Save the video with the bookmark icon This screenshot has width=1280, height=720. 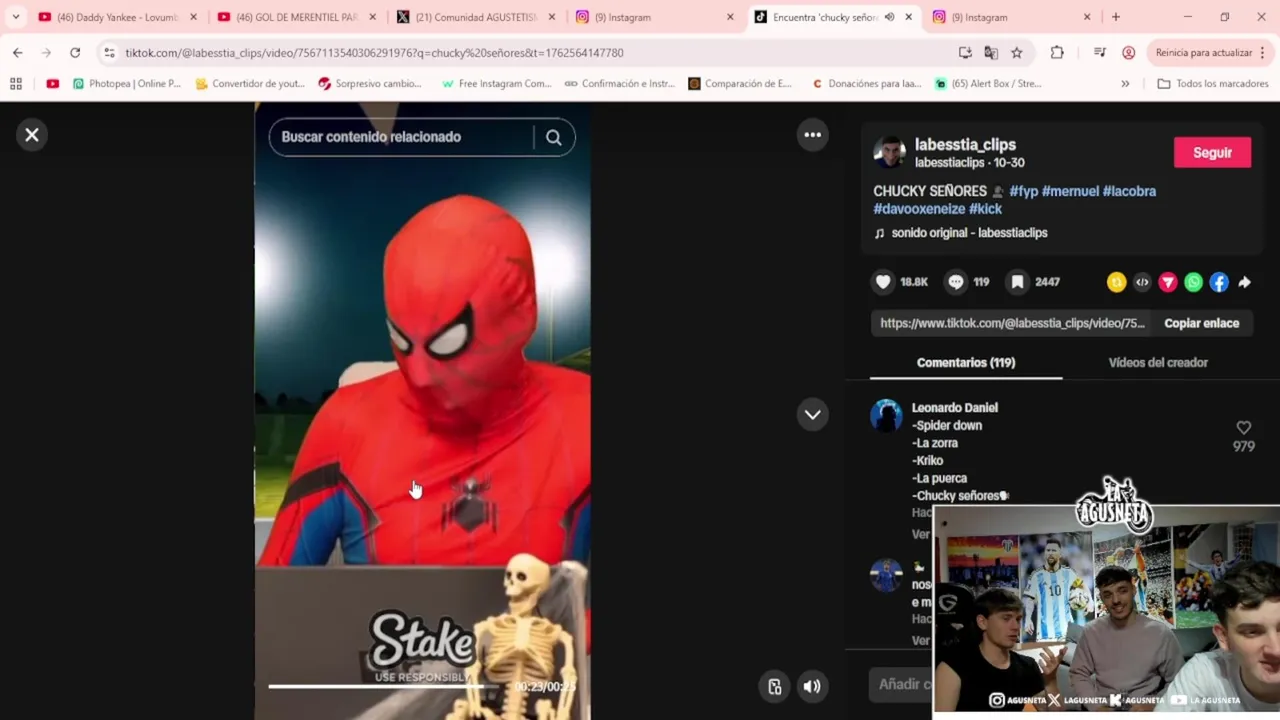pos(1017,282)
